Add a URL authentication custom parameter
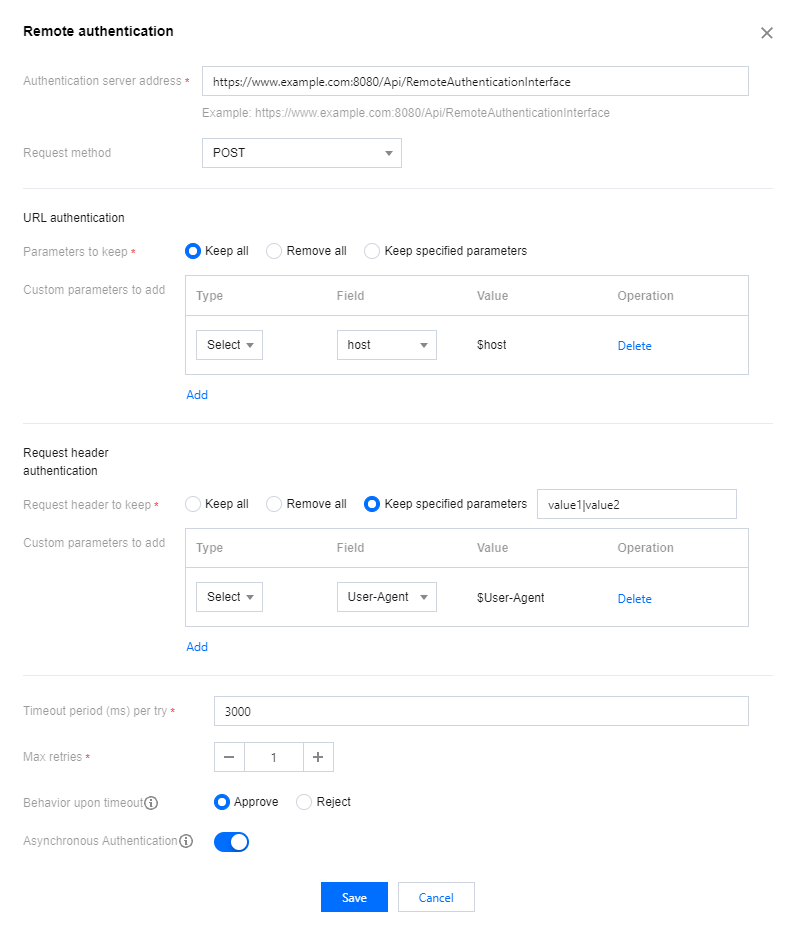 coord(197,395)
